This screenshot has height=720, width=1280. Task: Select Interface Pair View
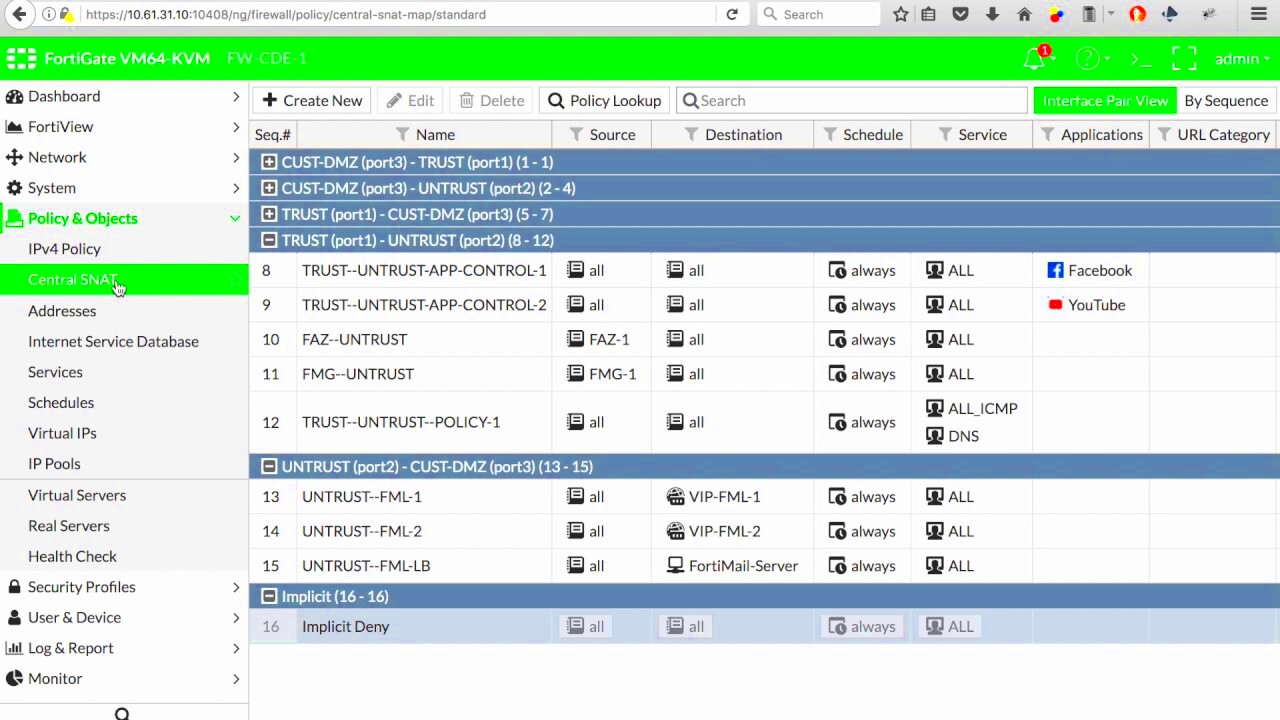point(1105,100)
